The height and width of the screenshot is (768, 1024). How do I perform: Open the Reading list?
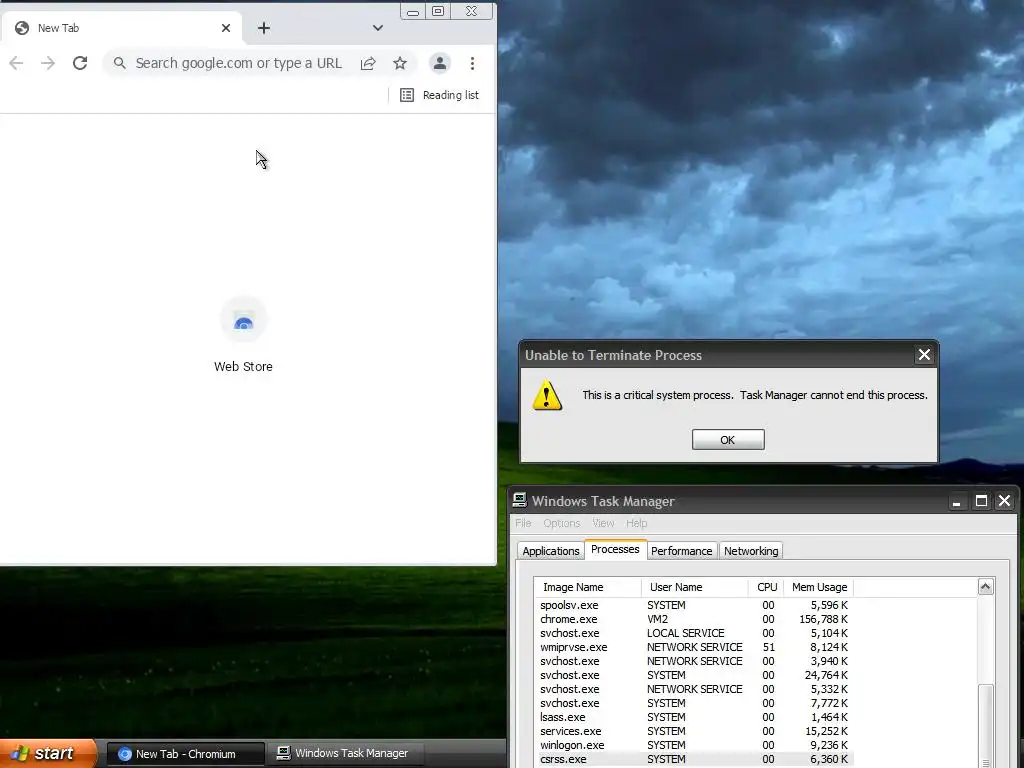coord(439,95)
